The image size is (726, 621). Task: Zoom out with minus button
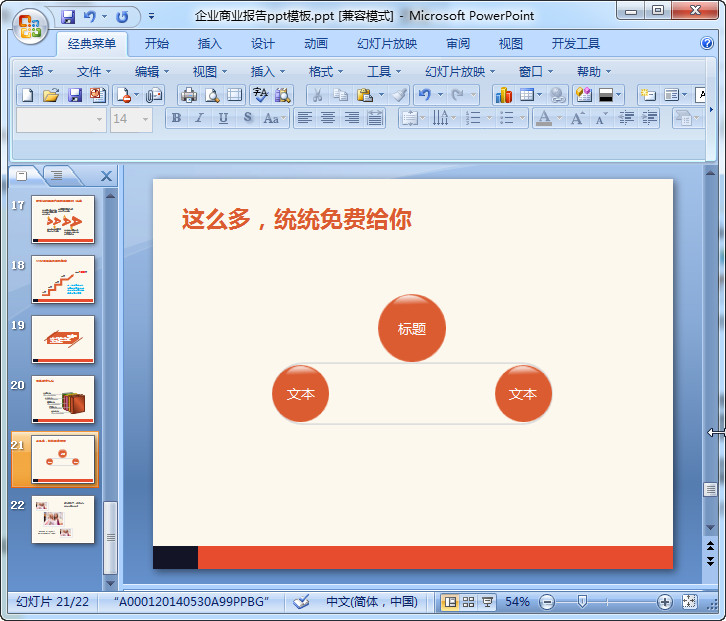coord(547,602)
